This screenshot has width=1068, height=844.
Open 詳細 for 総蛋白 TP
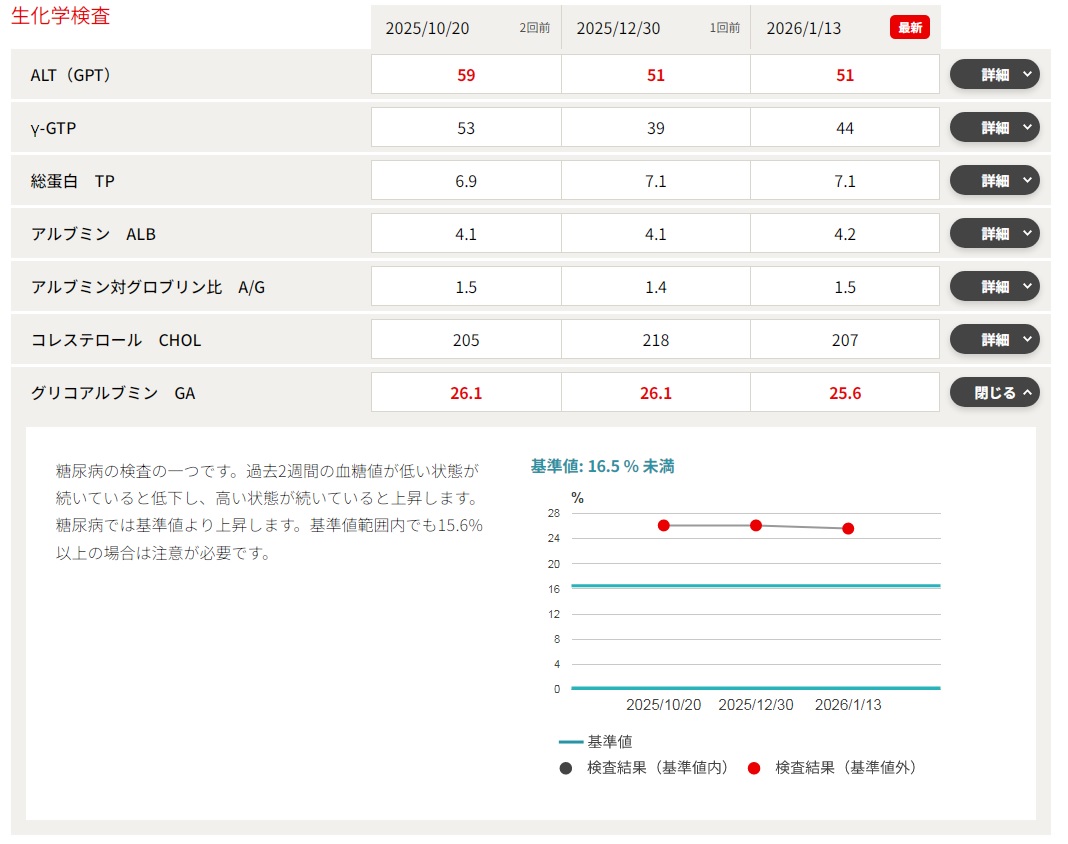[994, 181]
